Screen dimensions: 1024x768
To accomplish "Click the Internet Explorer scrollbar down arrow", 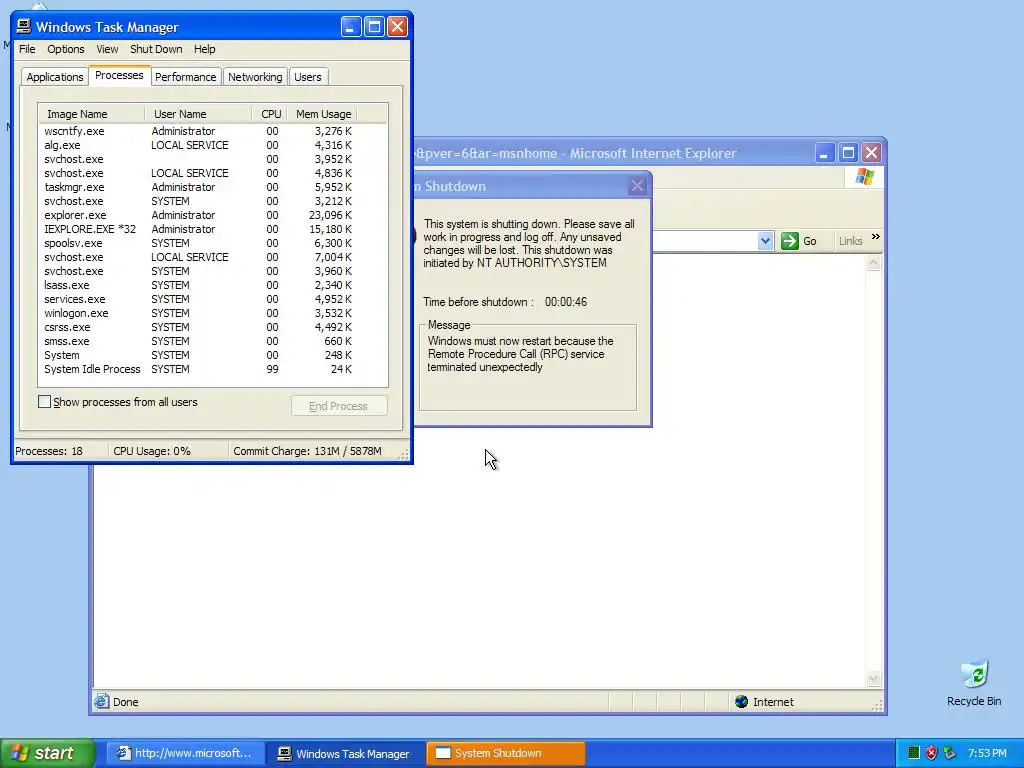I will (874, 679).
